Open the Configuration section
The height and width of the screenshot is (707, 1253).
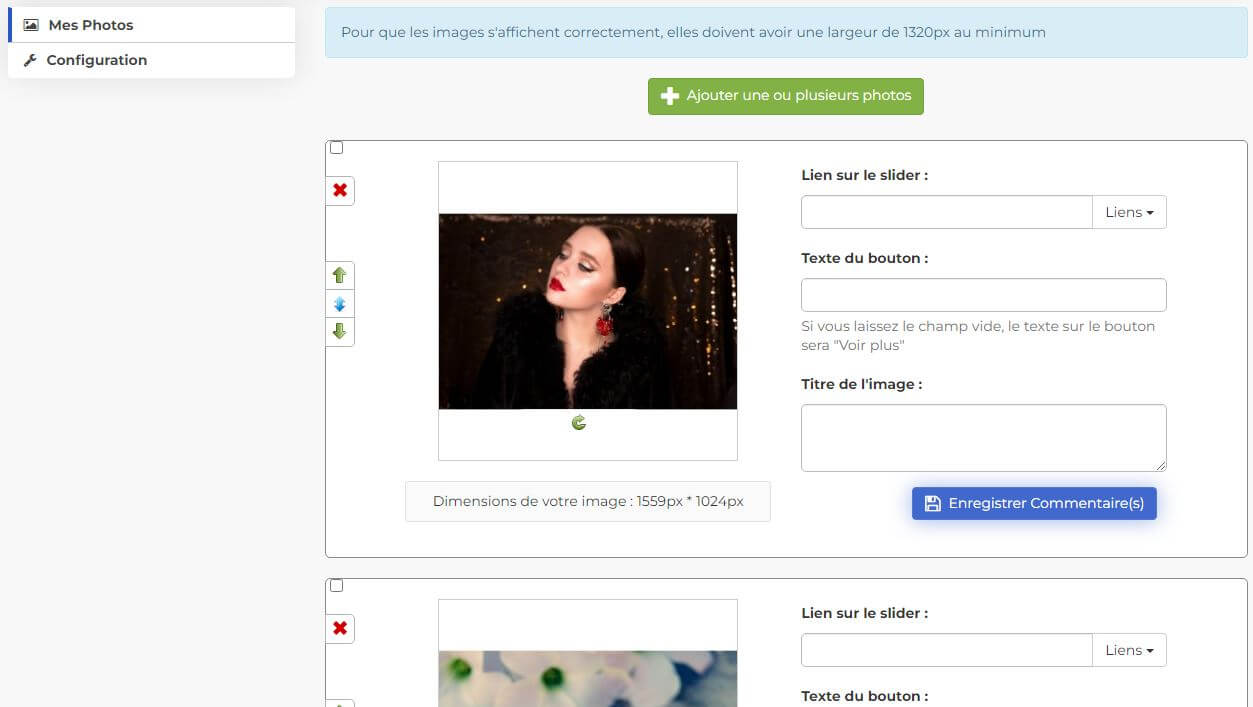(x=152, y=60)
